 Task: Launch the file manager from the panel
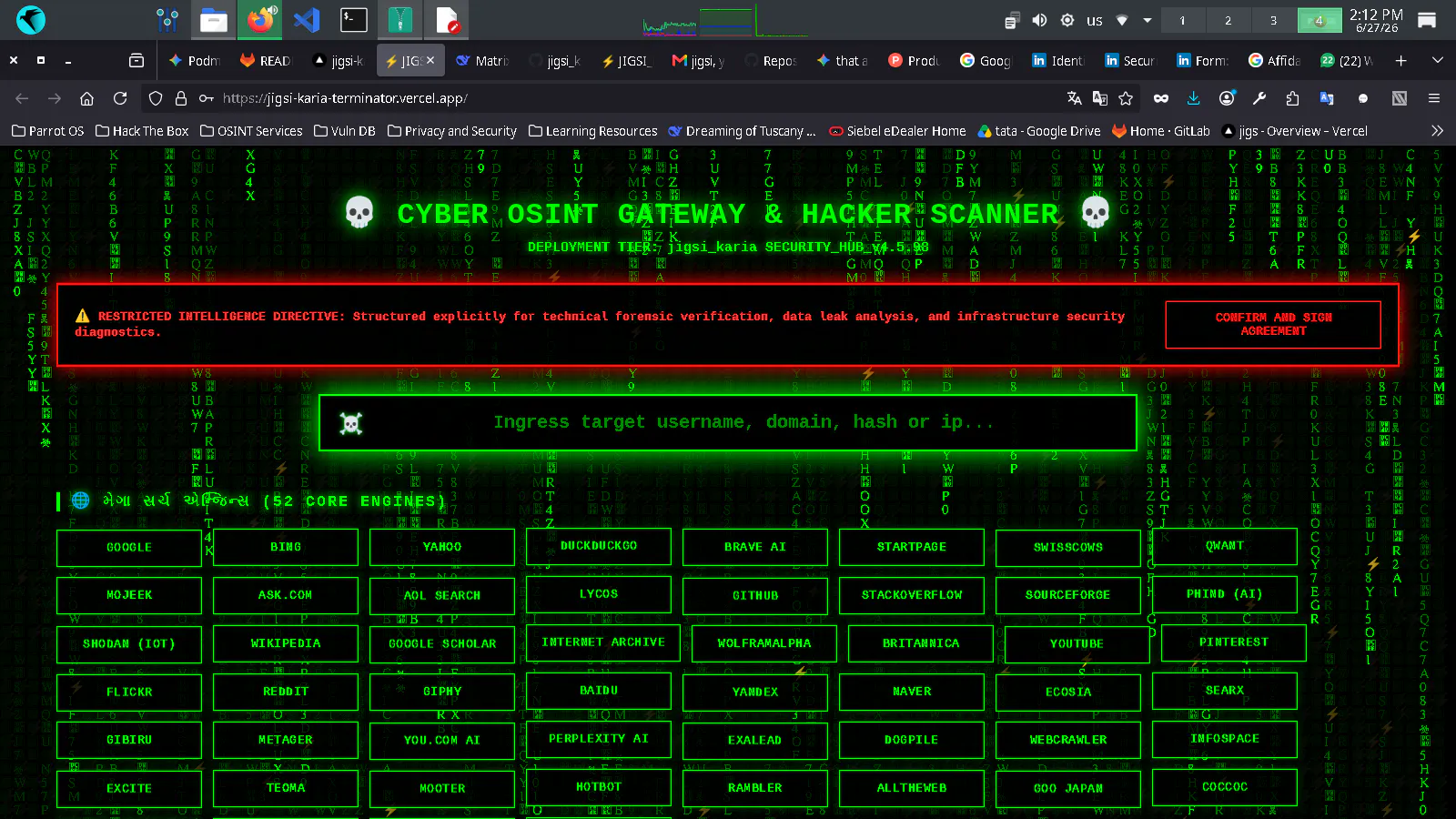[214, 20]
